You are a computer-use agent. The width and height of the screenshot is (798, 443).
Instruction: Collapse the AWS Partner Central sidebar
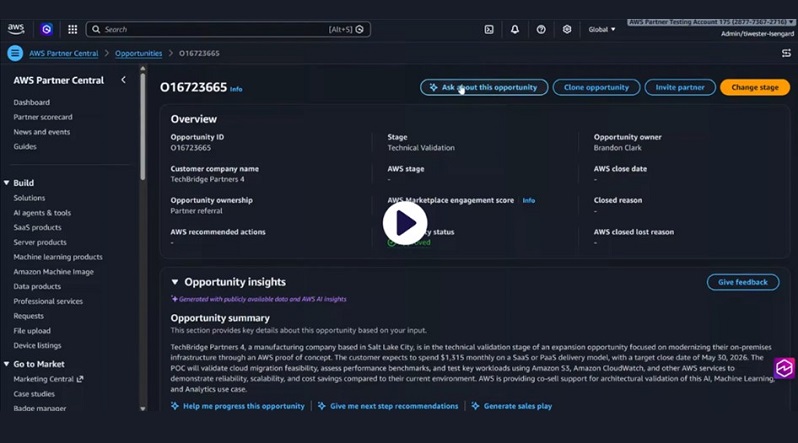coord(124,80)
